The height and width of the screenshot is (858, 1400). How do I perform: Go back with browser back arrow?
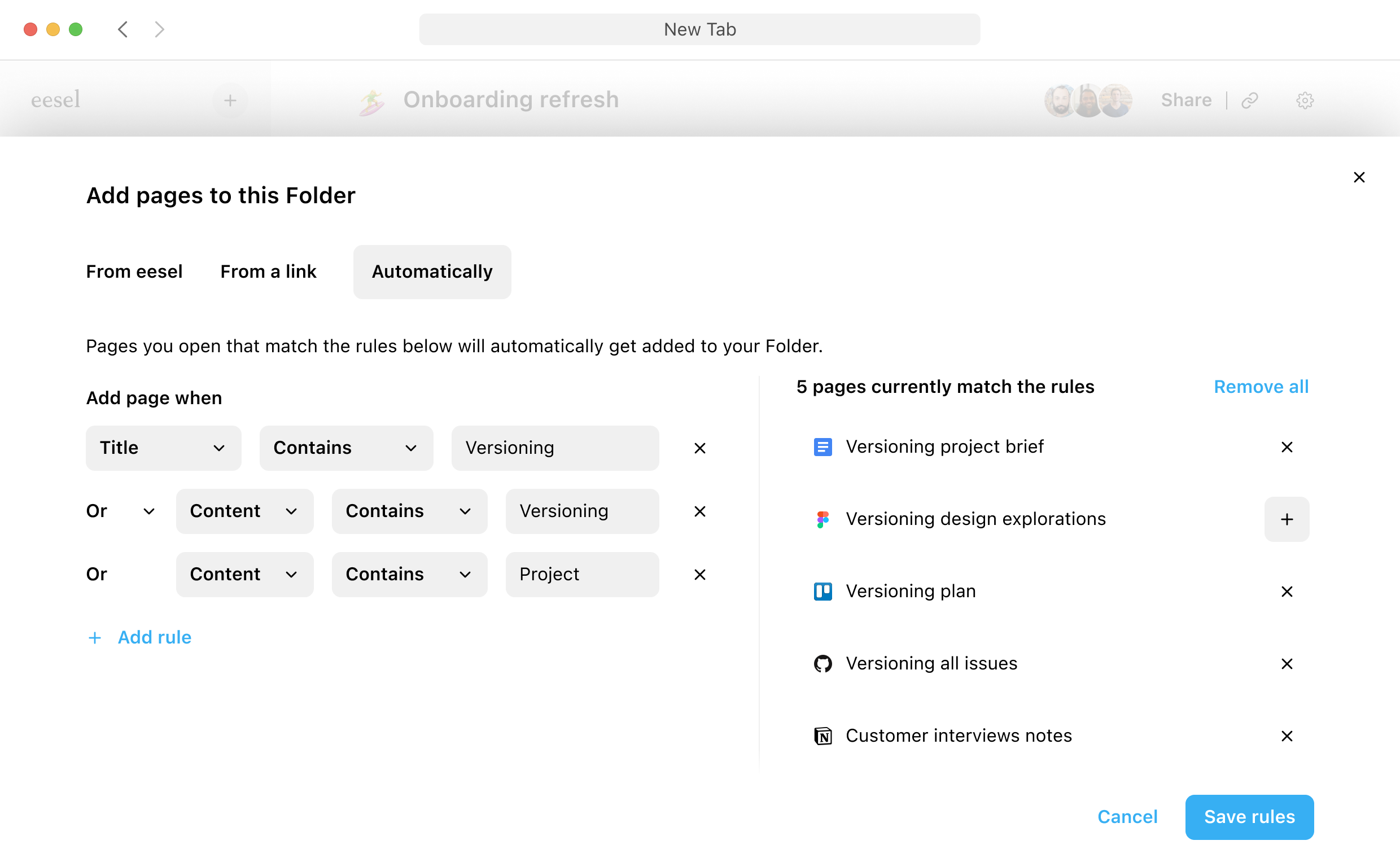point(123,29)
